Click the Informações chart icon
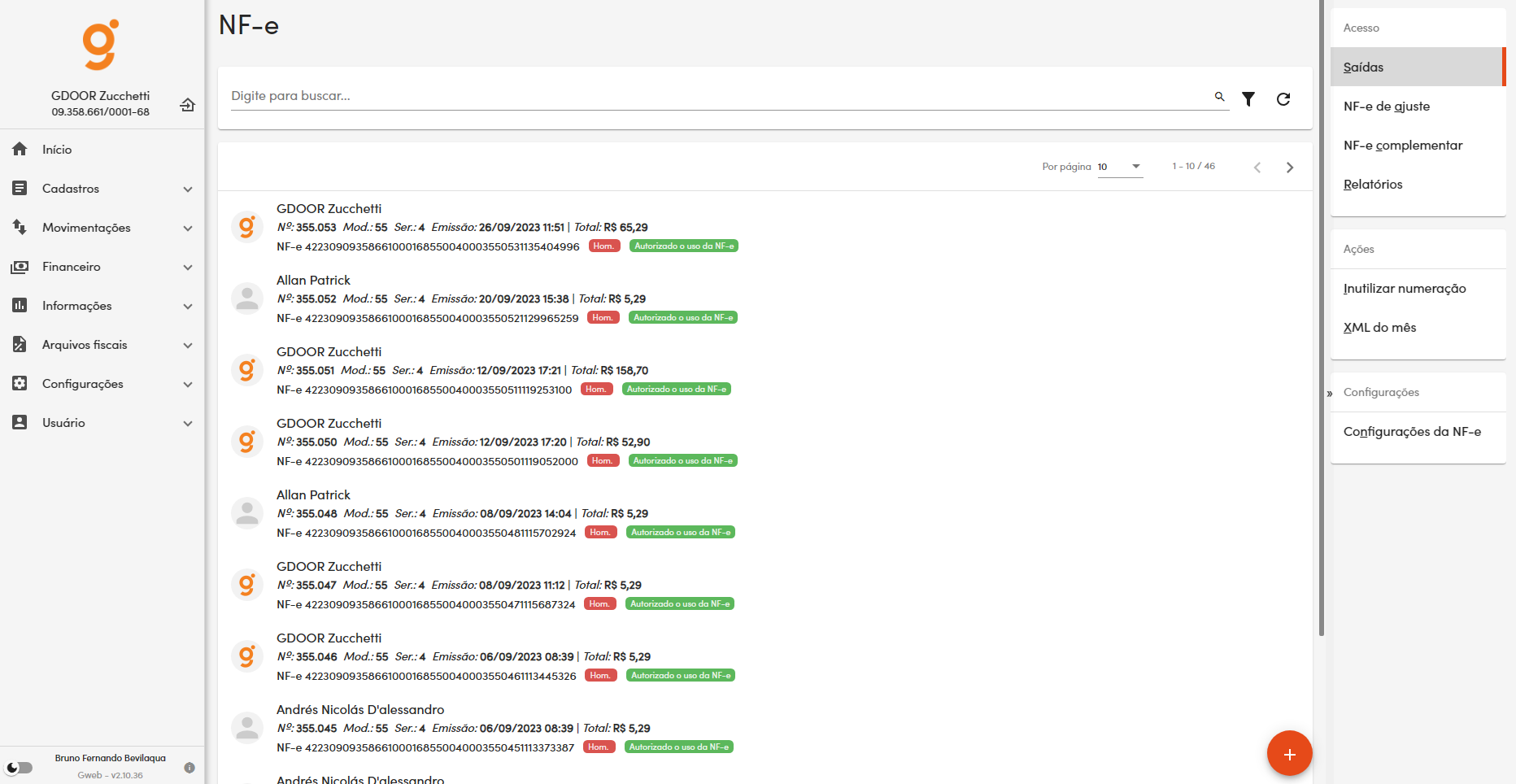The height and width of the screenshot is (784, 1516). (20, 305)
